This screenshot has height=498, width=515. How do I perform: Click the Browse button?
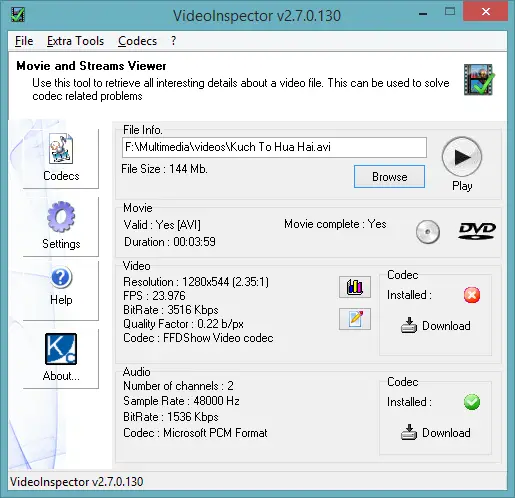pos(389,176)
